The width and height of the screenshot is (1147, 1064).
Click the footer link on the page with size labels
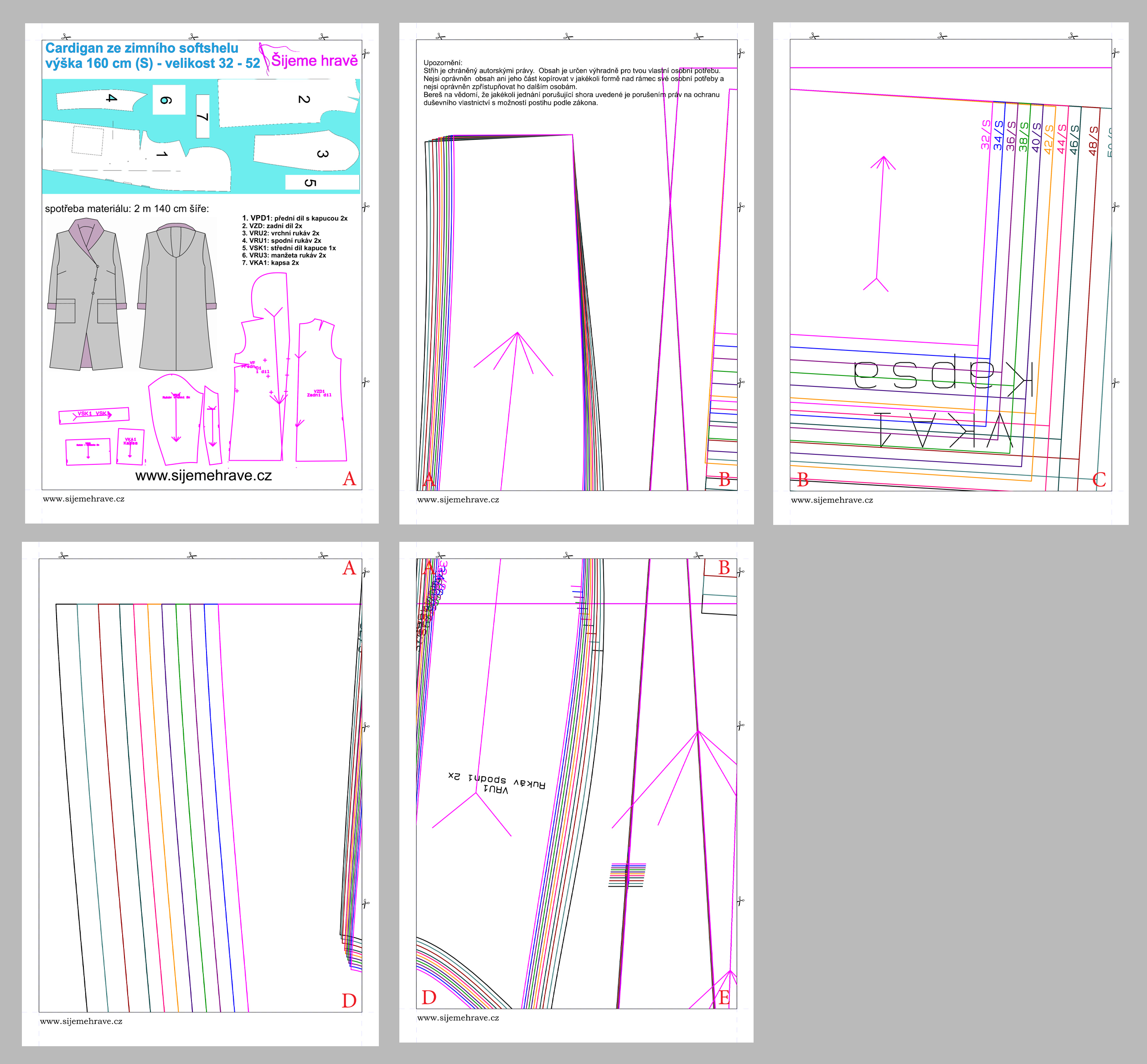(x=832, y=500)
